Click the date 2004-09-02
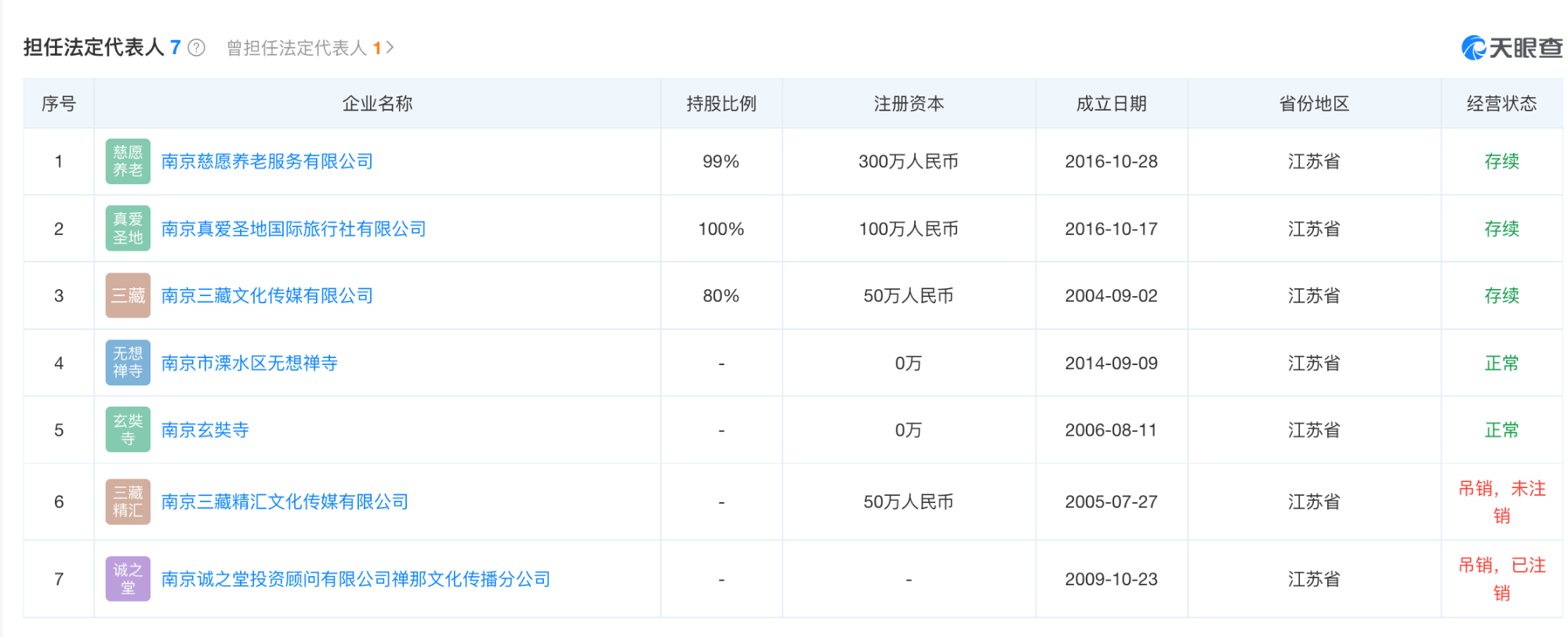 click(x=1111, y=295)
